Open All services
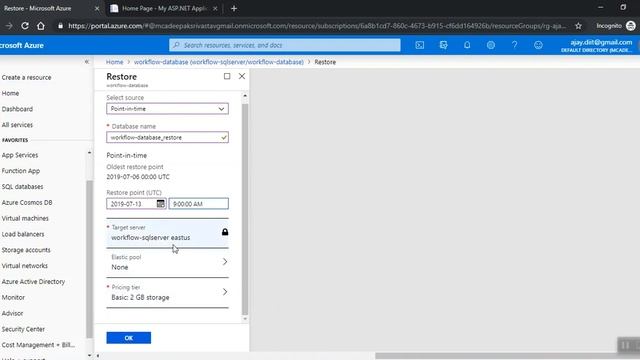 [17, 125]
